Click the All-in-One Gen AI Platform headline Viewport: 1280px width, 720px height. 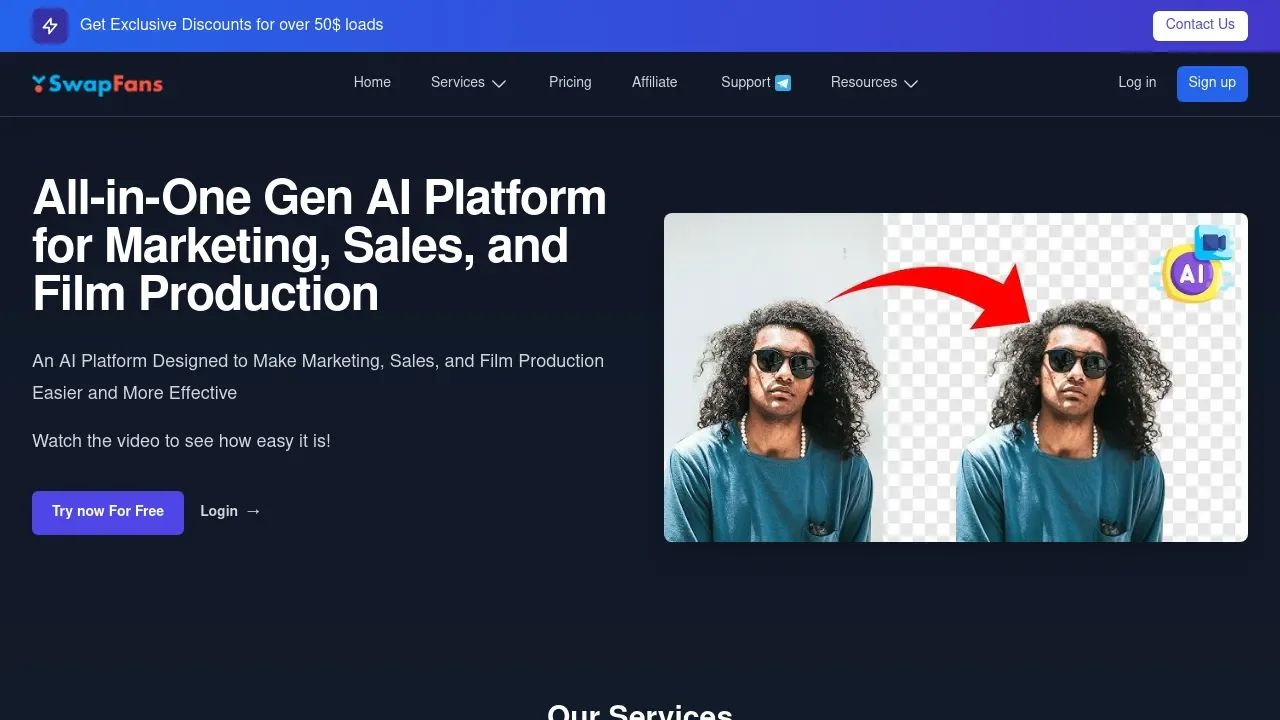click(x=320, y=246)
